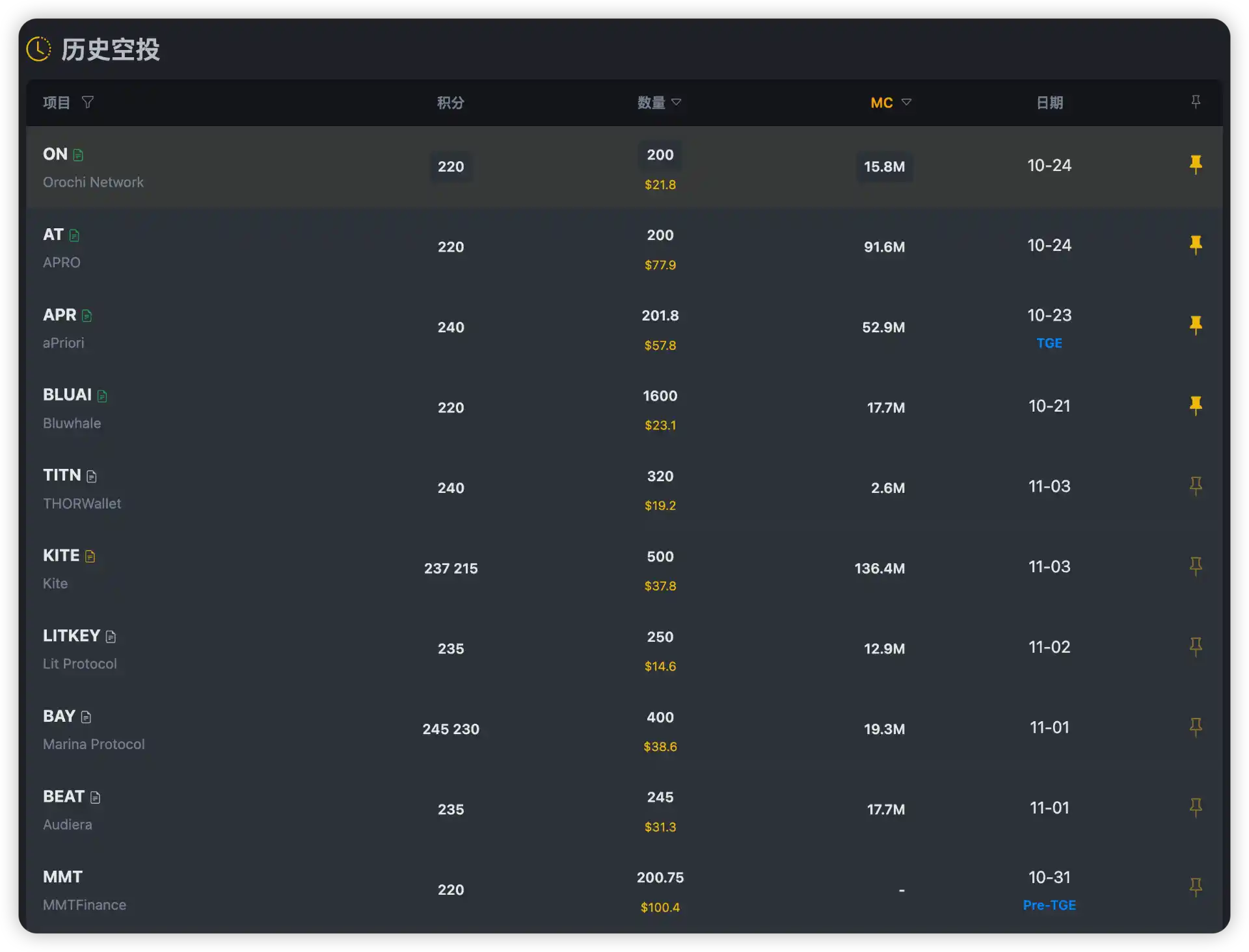Open the document icon next to APR
The height and width of the screenshot is (952, 1249).
pos(87,315)
